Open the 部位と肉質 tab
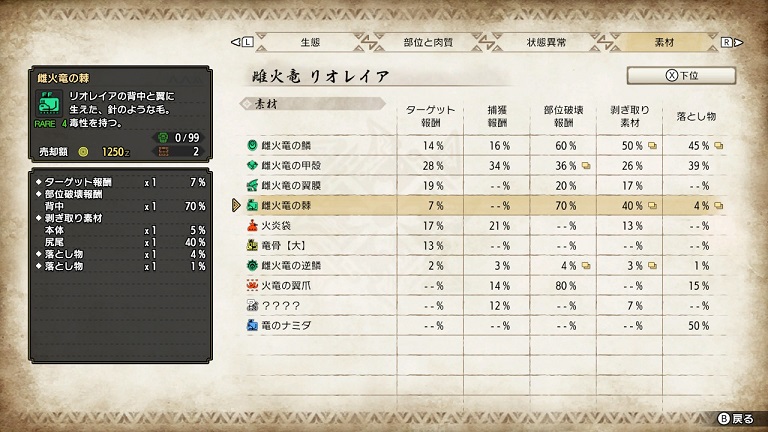 pyautogui.click(x=428, y=42)
